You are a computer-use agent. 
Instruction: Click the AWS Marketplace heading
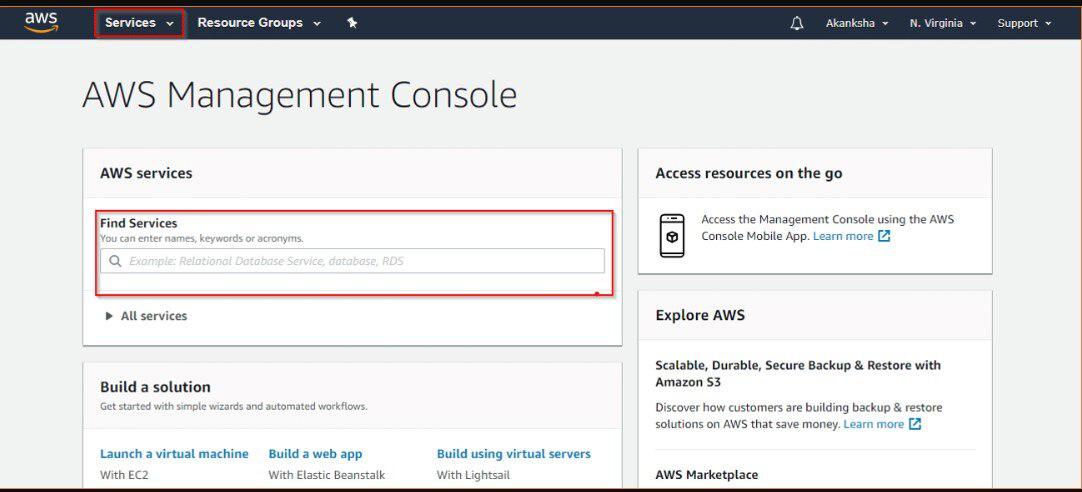point(706,475)
